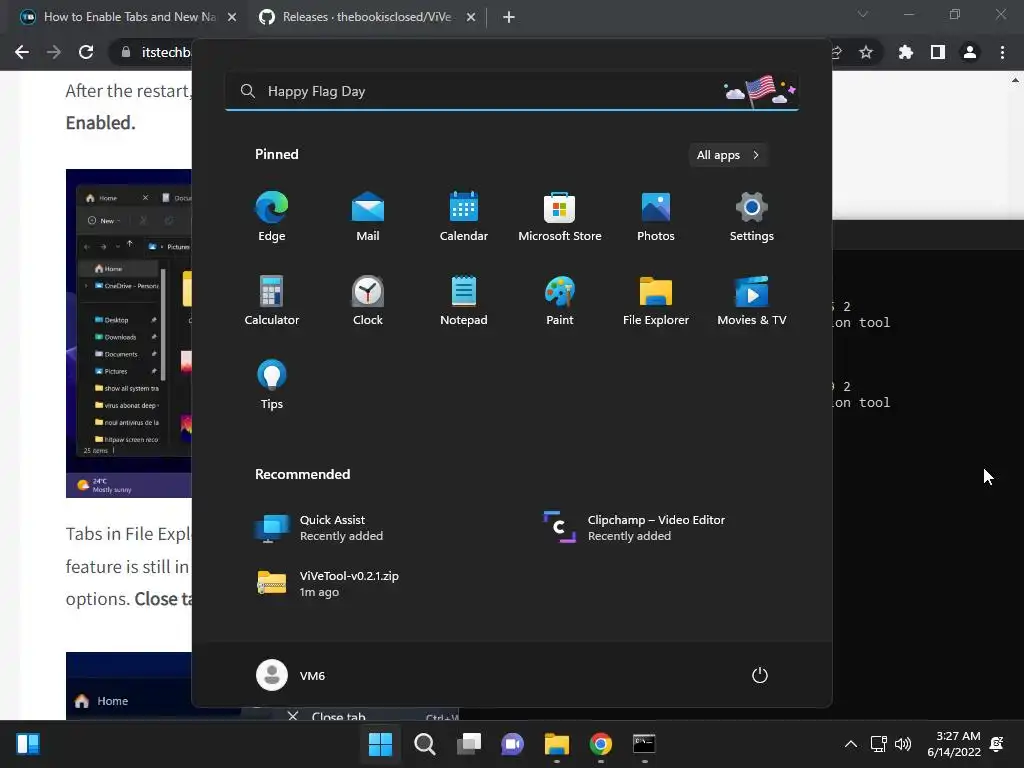Image resolution: width=1024 pixels, height=768 pixels.
Task: Click the Happy Flag Day search box
Action: (511, 91)
